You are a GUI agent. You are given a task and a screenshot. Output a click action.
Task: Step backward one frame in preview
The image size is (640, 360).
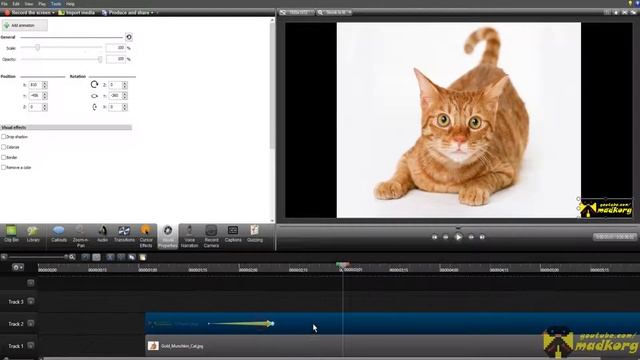click(446, 237)
